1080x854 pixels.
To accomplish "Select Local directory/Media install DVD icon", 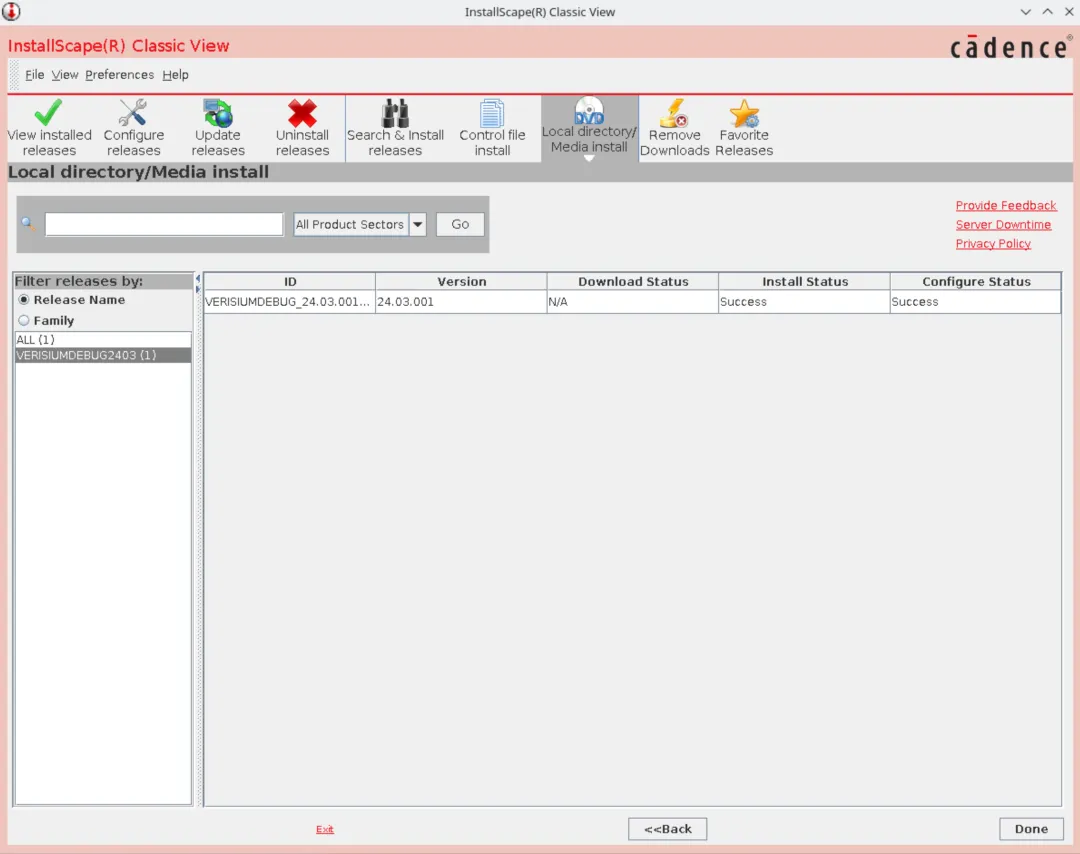I will [589, 110].
